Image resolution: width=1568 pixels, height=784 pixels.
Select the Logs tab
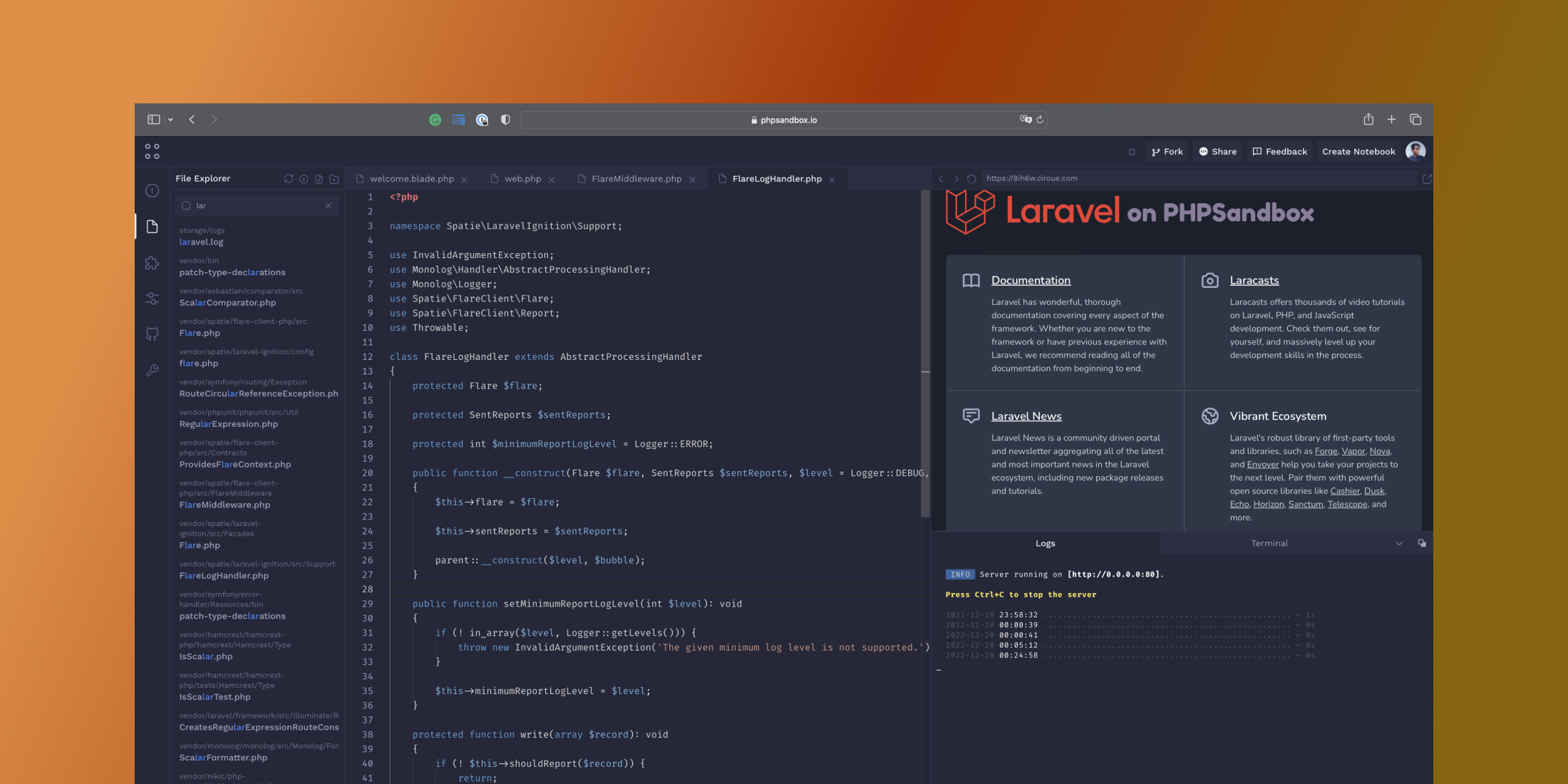[1045, 543]
